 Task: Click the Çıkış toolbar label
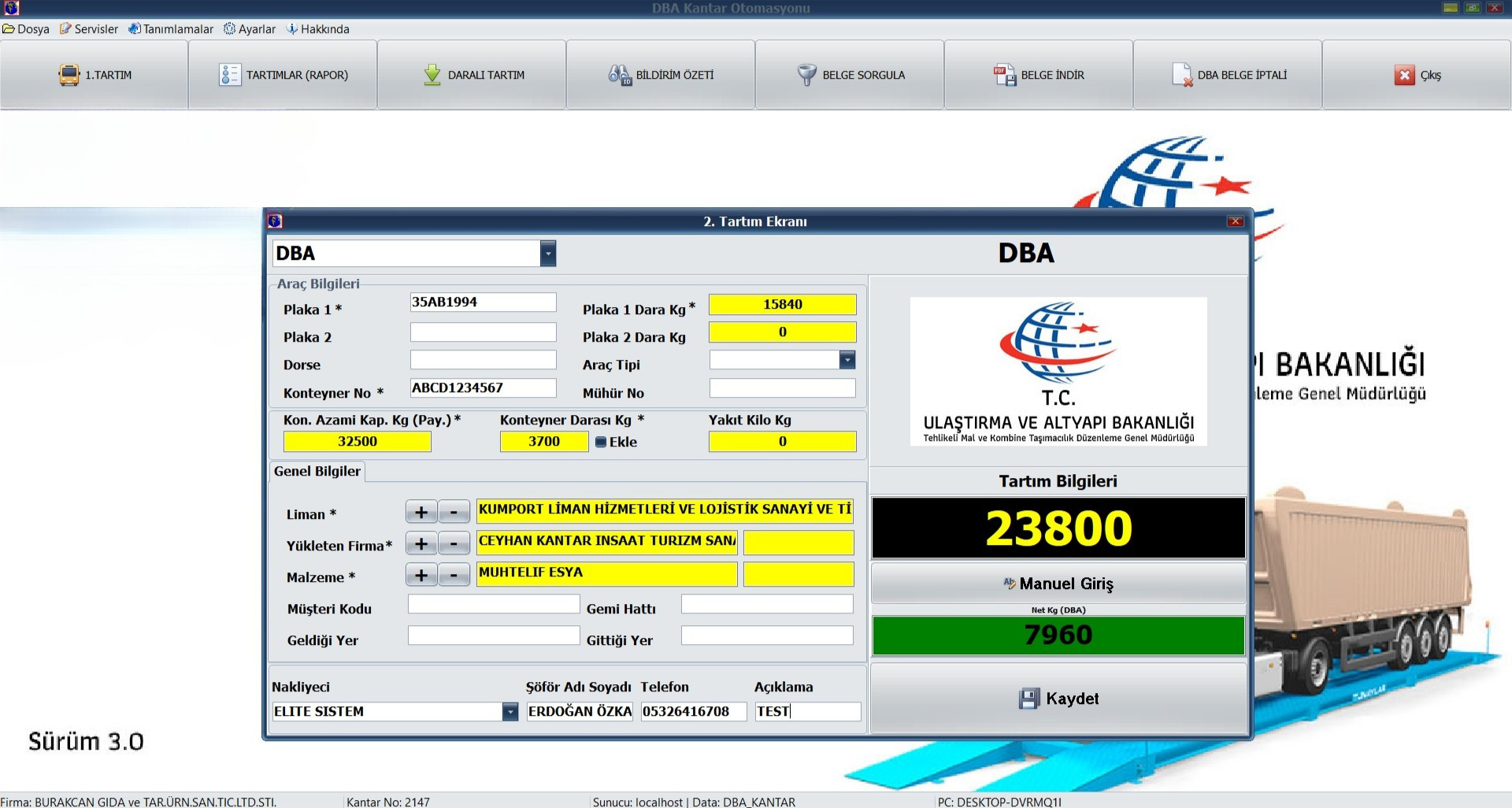1431,75
